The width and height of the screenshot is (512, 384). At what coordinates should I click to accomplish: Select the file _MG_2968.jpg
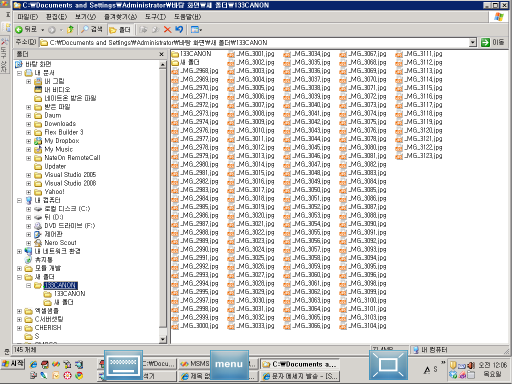click(199, 71)
